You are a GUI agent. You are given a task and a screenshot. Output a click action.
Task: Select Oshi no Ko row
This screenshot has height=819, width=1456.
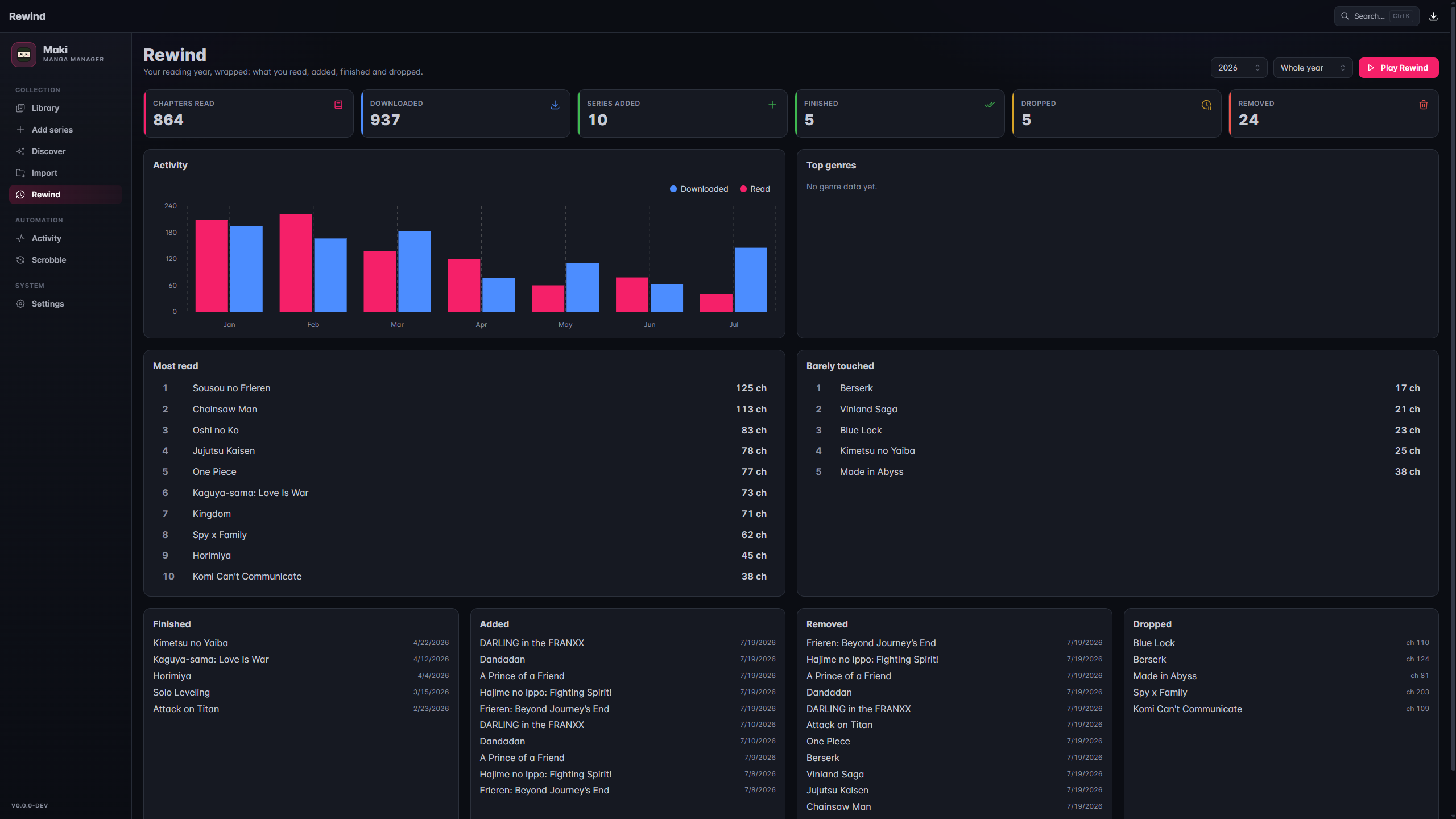[x=464, y=430]
